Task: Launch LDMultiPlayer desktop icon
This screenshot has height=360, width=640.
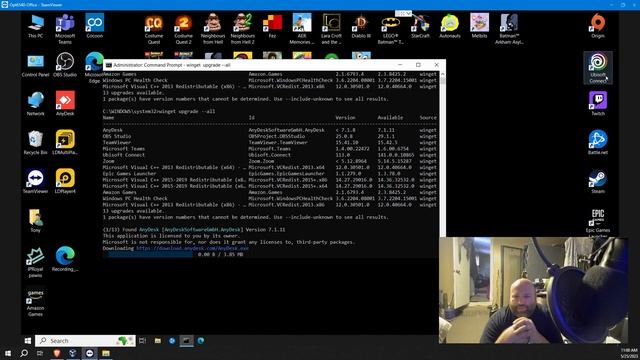Action: click(x=65, y=142)
